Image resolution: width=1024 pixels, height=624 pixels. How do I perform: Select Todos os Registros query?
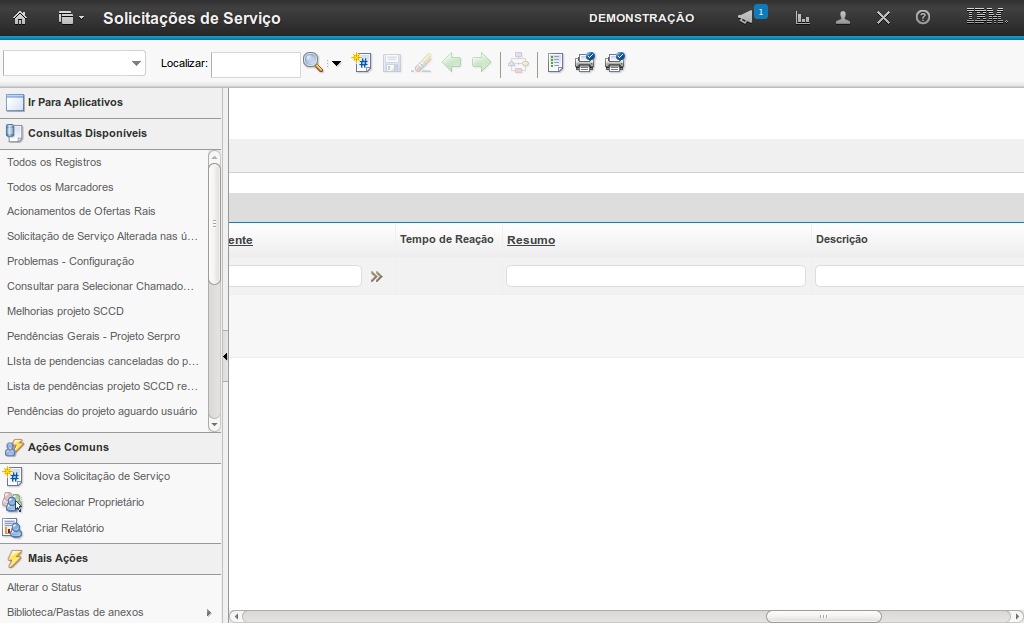click(x=54, y=162)
